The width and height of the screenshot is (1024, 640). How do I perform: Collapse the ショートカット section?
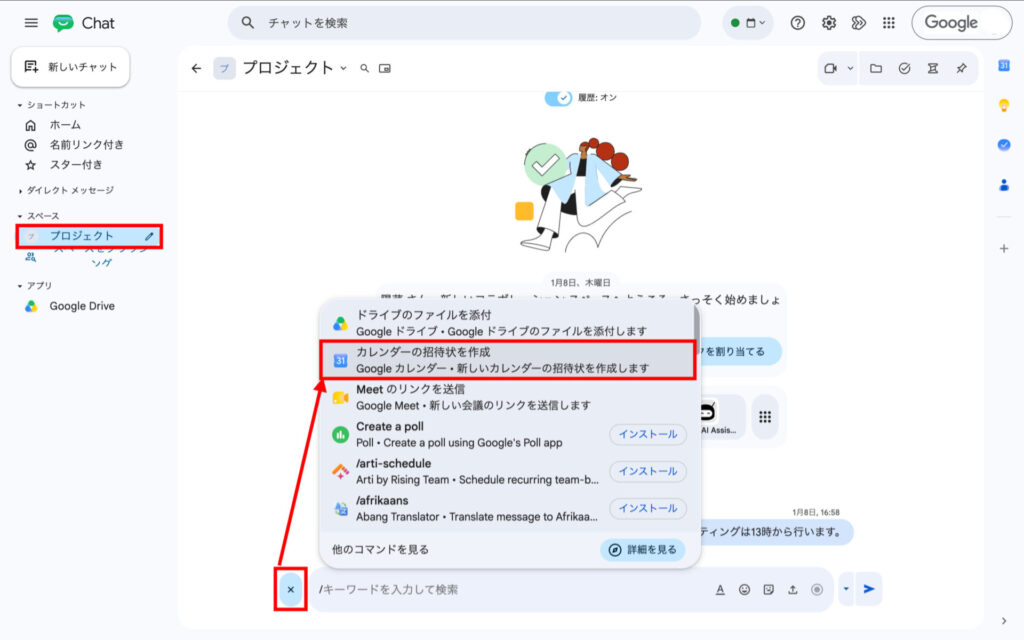click(20, 105)
